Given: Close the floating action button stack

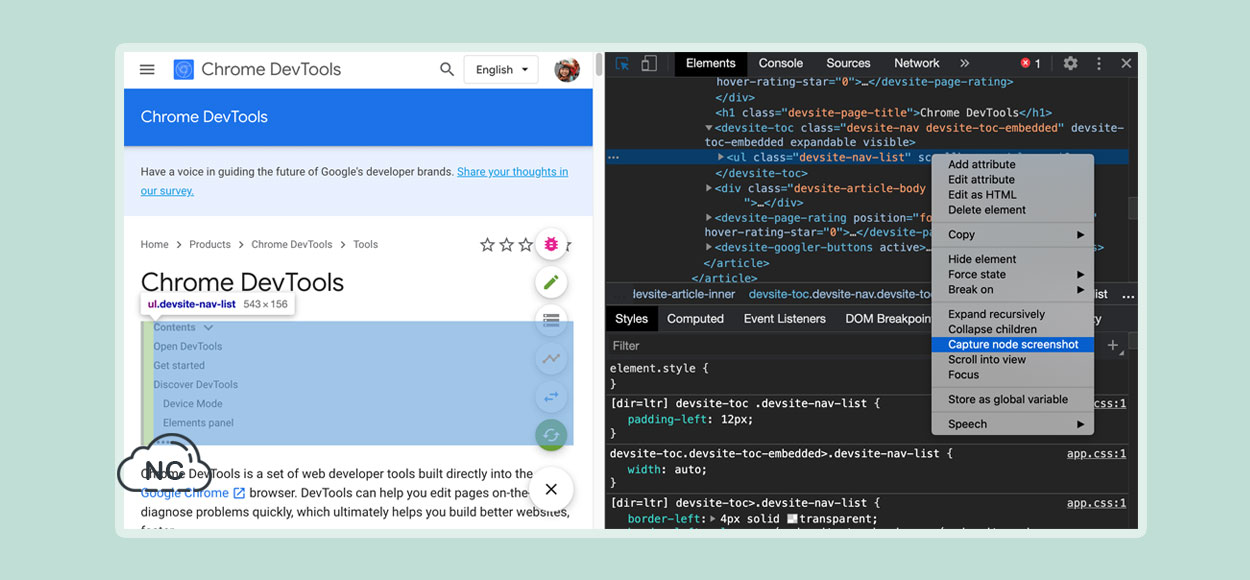Looking at the screenshot, I should coord(551,490).
